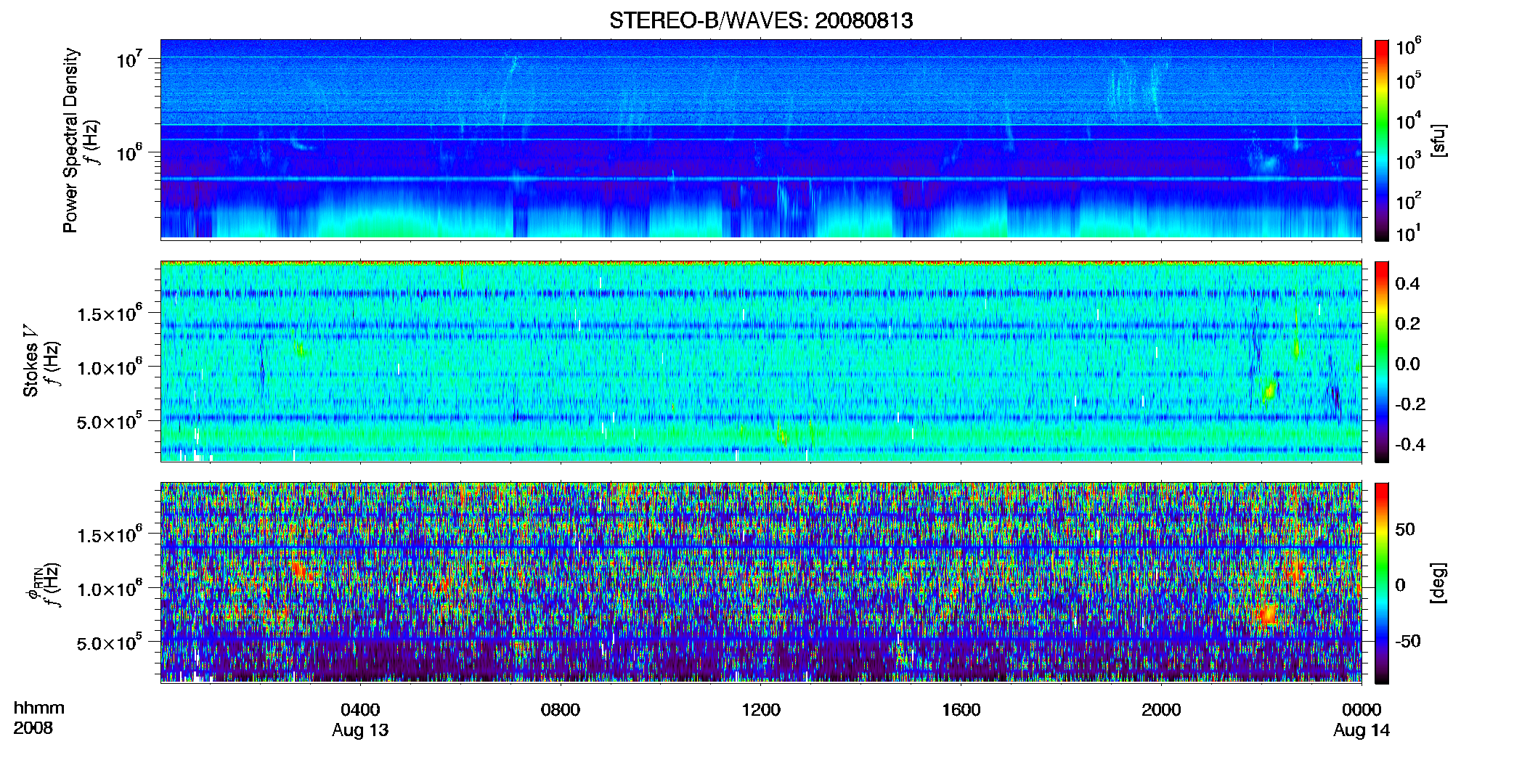This screenshot has width=1522, height=784.
Task: Click the [deg] colorbar unit label
Action: point(1438,583)
